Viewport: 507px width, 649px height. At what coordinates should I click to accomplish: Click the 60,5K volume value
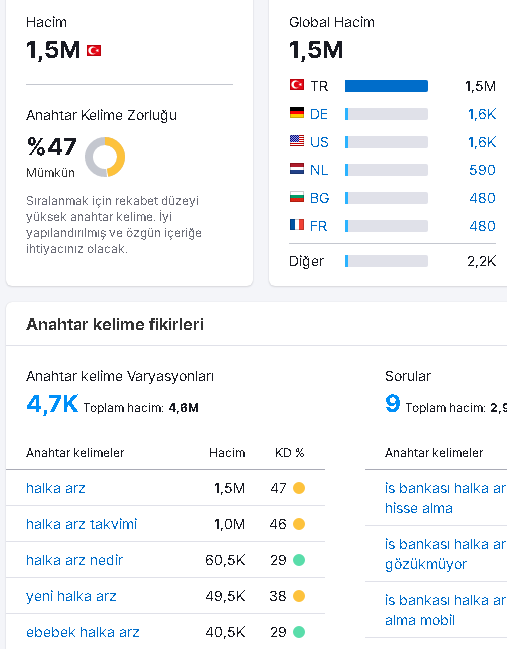225,560
